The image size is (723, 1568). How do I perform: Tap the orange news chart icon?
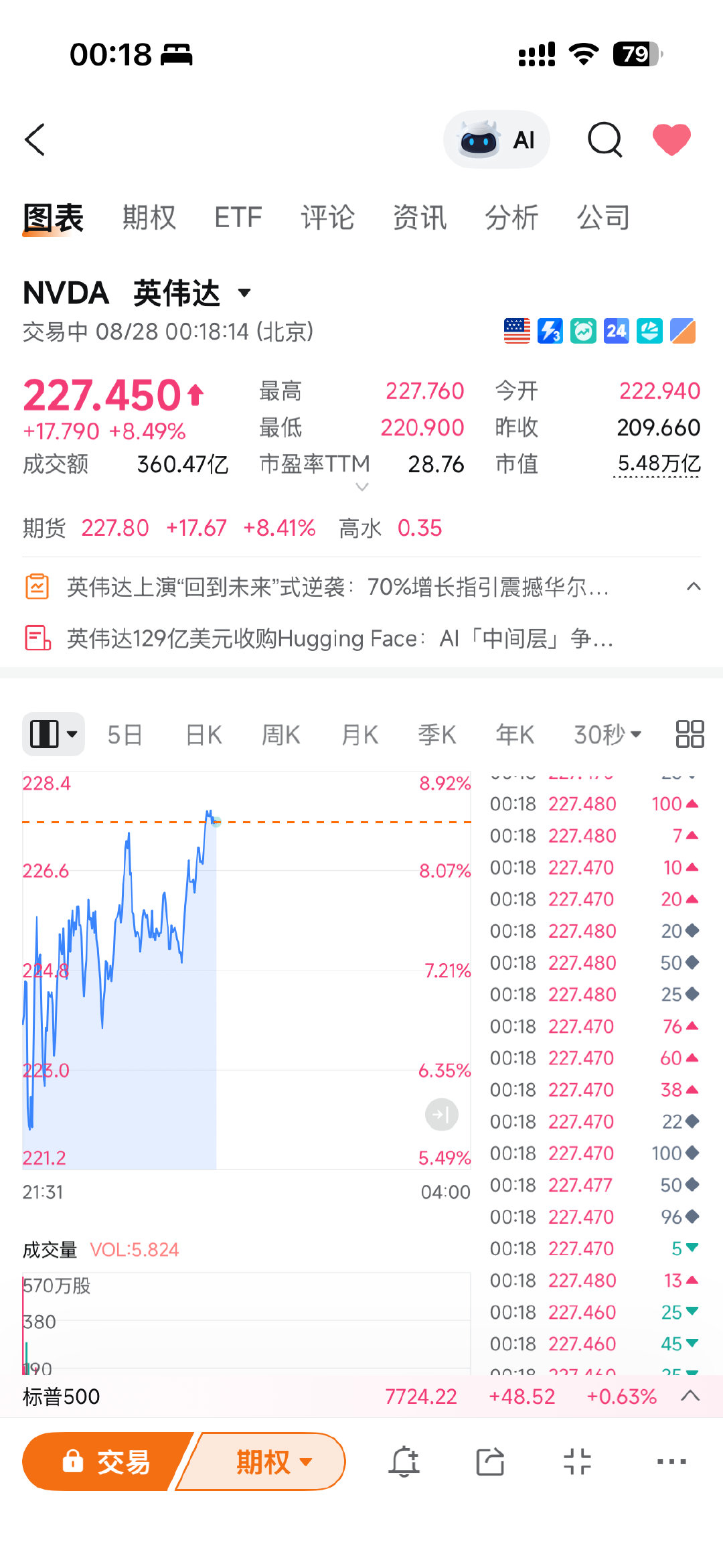[37, 587]
